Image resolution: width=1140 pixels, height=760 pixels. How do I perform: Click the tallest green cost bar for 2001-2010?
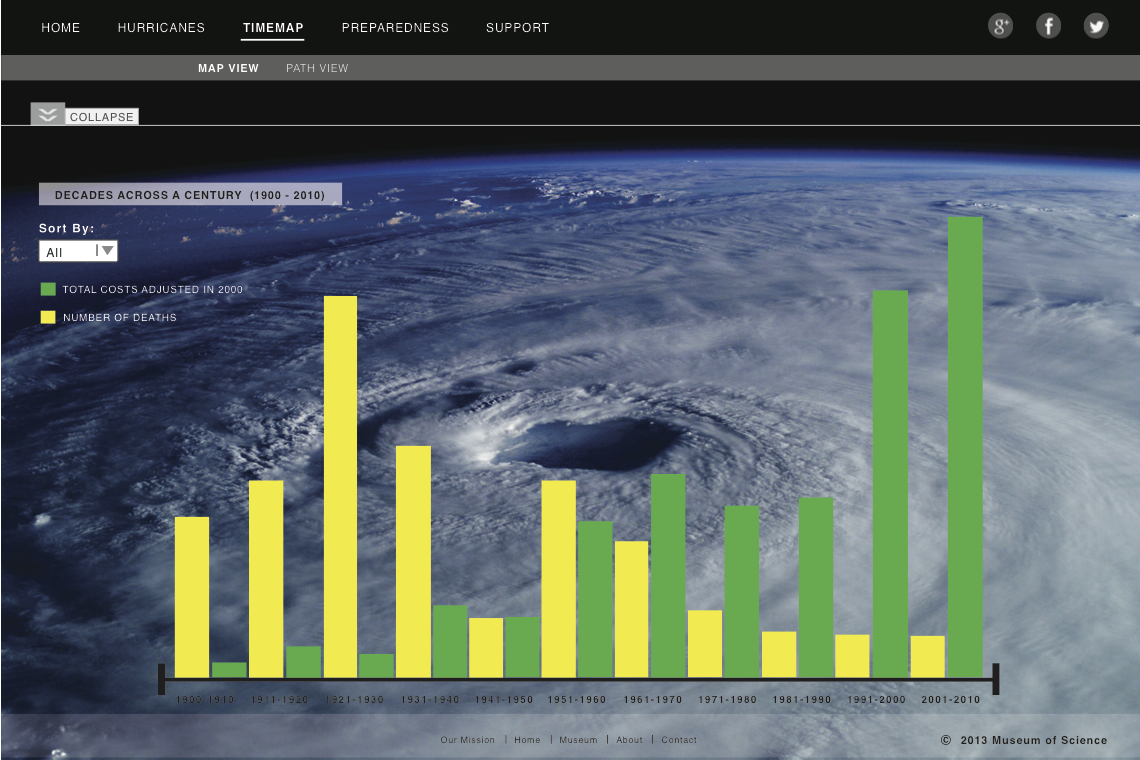pos(966,447)
